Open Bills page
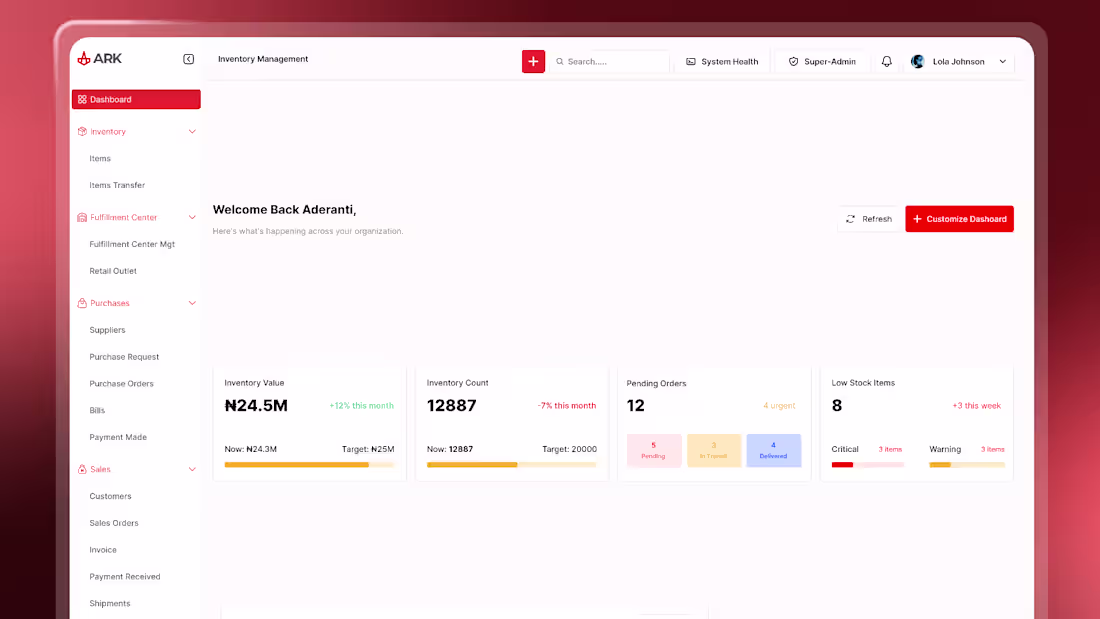 pos(97,411)
